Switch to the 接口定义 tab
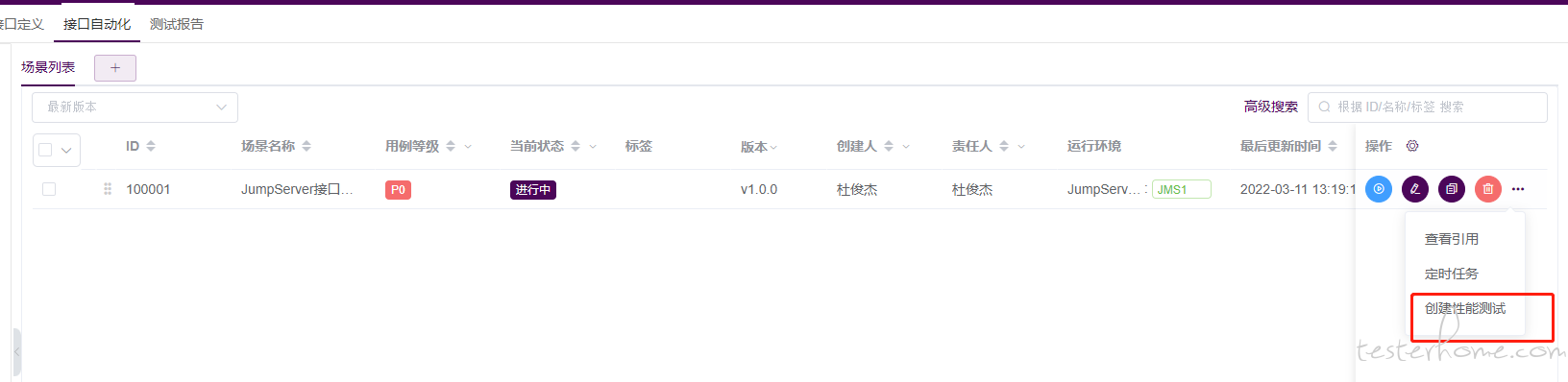Screen dimensions: 1568x382 (x=21, y=24)
